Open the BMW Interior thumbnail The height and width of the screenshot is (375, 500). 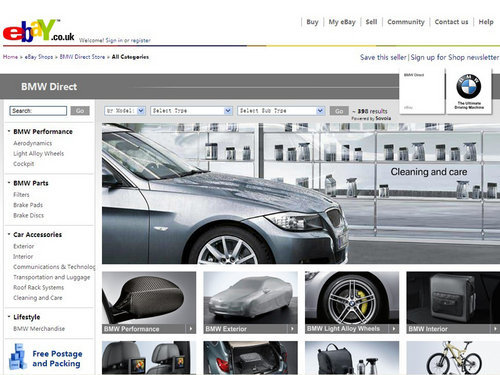click(453, 298)
